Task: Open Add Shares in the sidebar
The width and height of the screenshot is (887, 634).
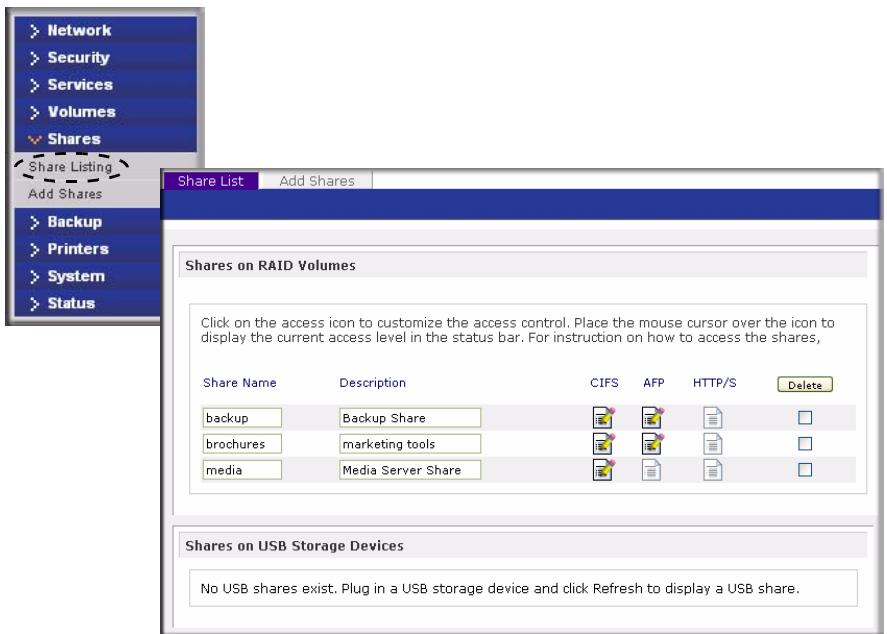Action: click(x=65, y=194)
